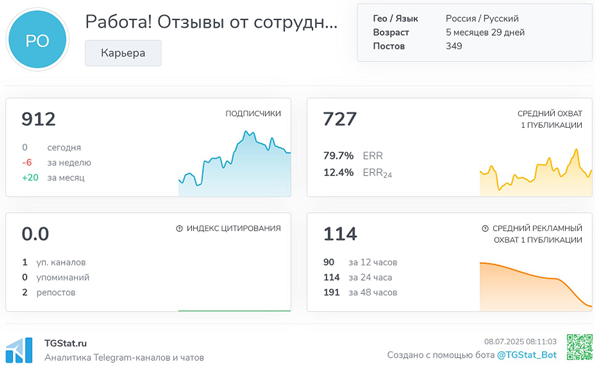Click the 2 репостов row
This screenshot has width=595, height=366.
(49, 292)
